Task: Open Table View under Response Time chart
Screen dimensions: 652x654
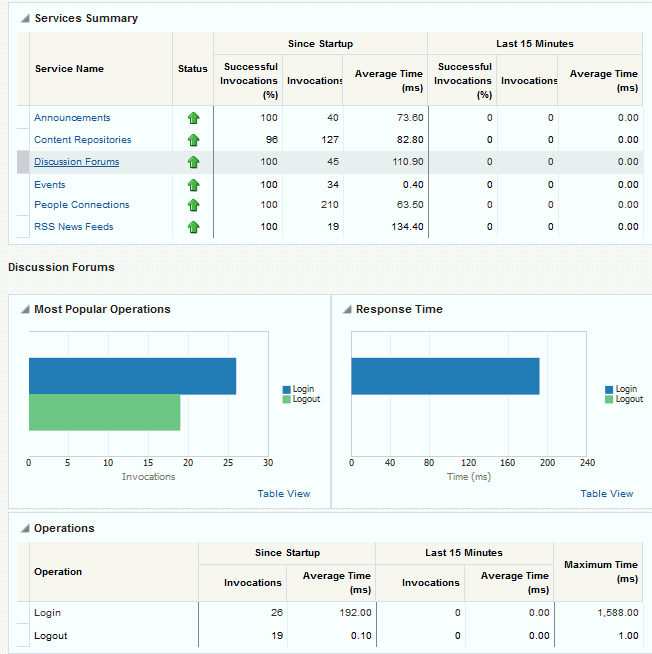Action: point(606,493)
